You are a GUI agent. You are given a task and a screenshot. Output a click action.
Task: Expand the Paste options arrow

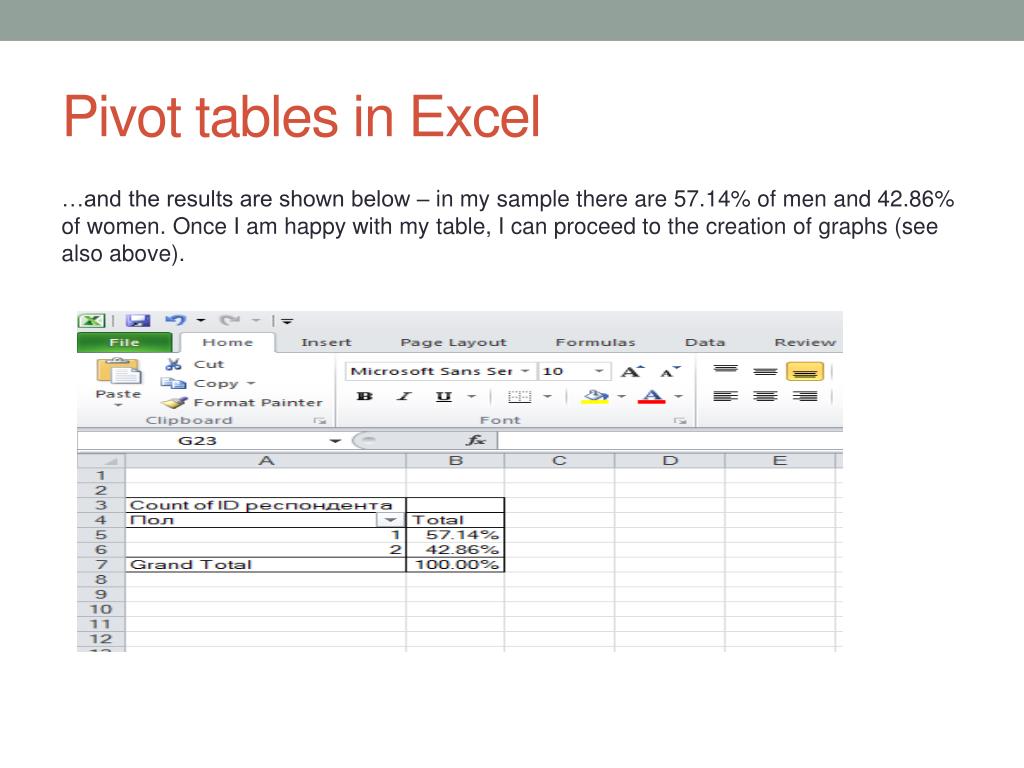[x=118, y=406]
